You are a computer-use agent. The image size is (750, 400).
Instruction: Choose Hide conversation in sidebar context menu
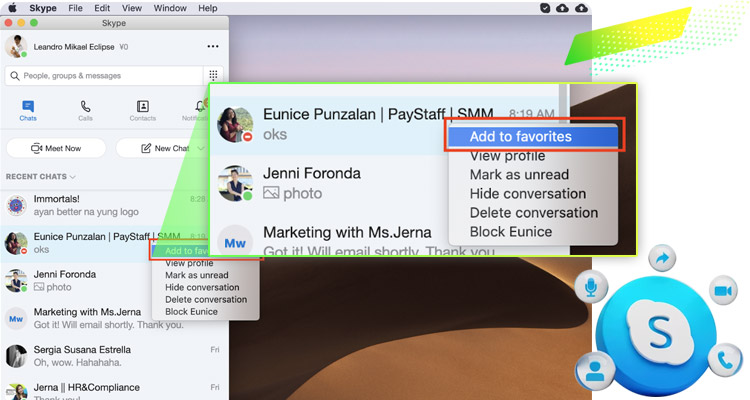click(202, 287)
